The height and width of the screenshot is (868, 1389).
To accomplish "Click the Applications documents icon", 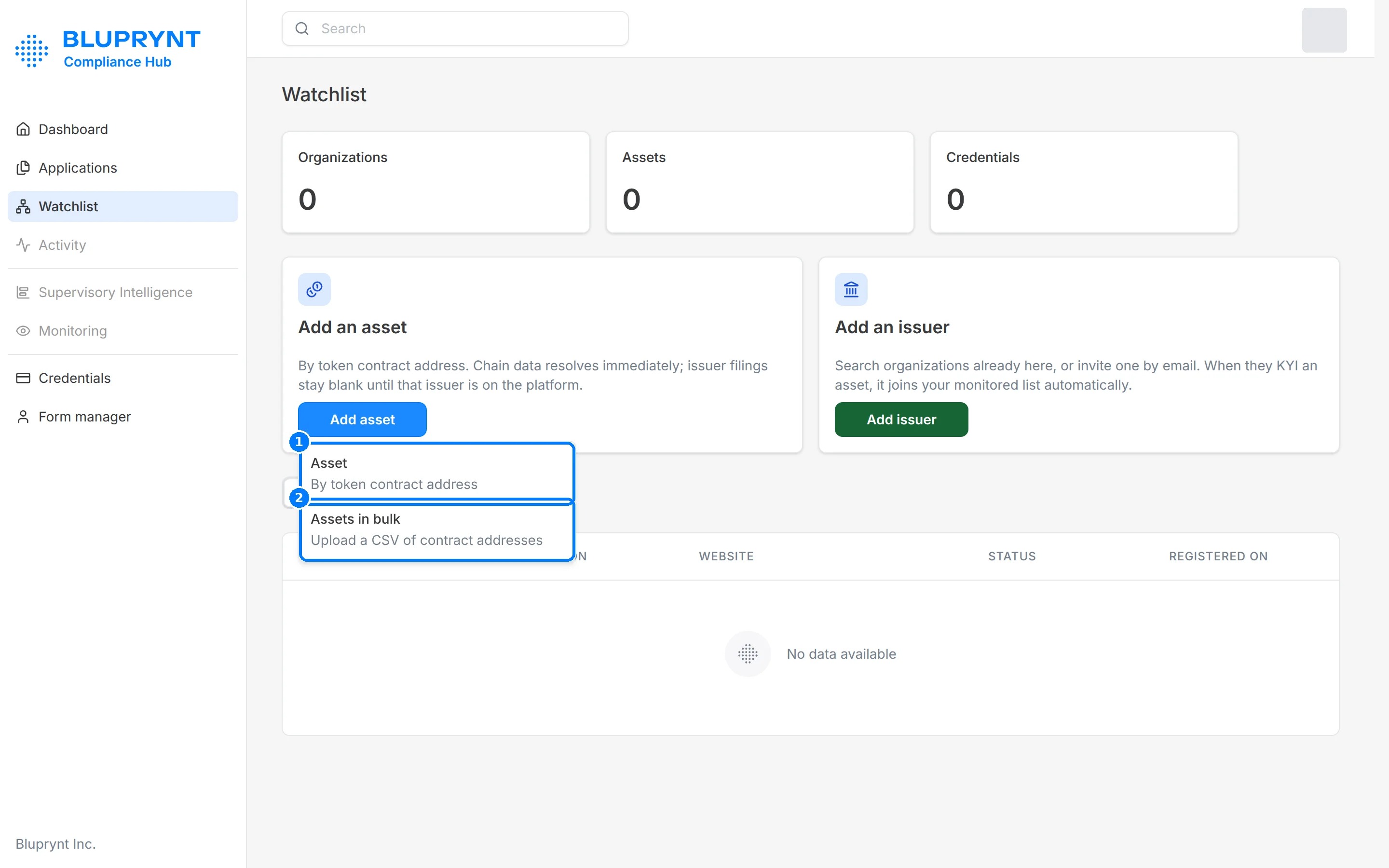I will click(x=23, y=168).
